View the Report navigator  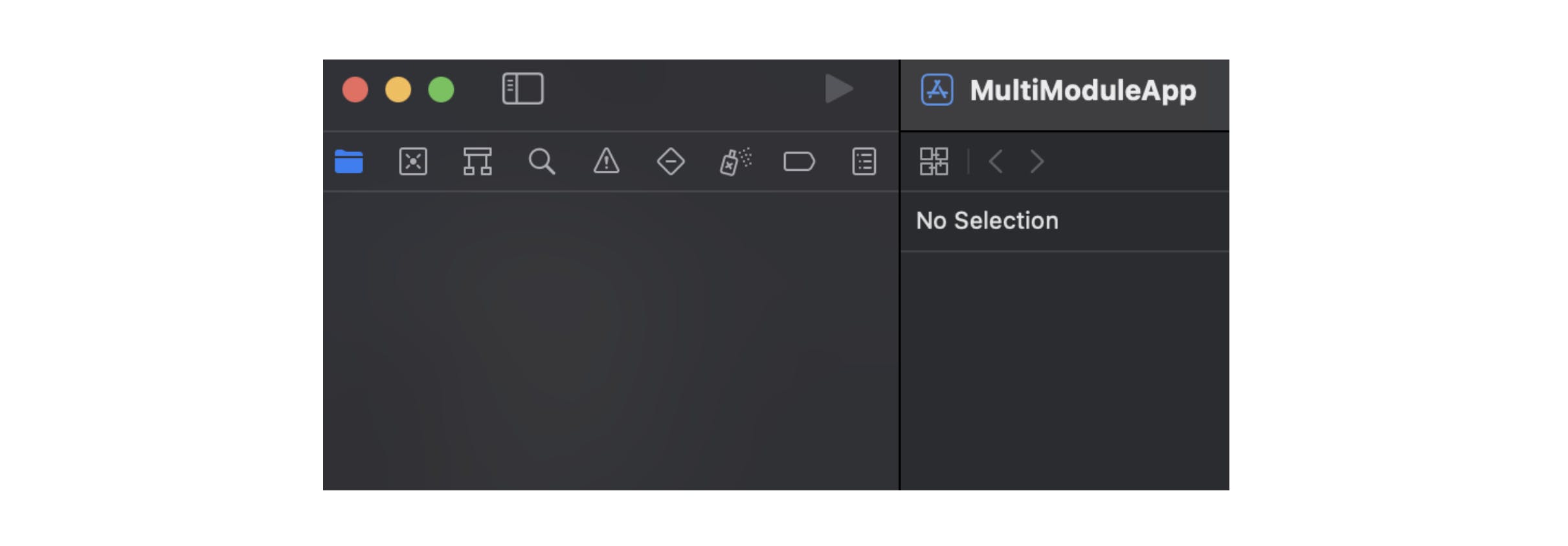864,162
